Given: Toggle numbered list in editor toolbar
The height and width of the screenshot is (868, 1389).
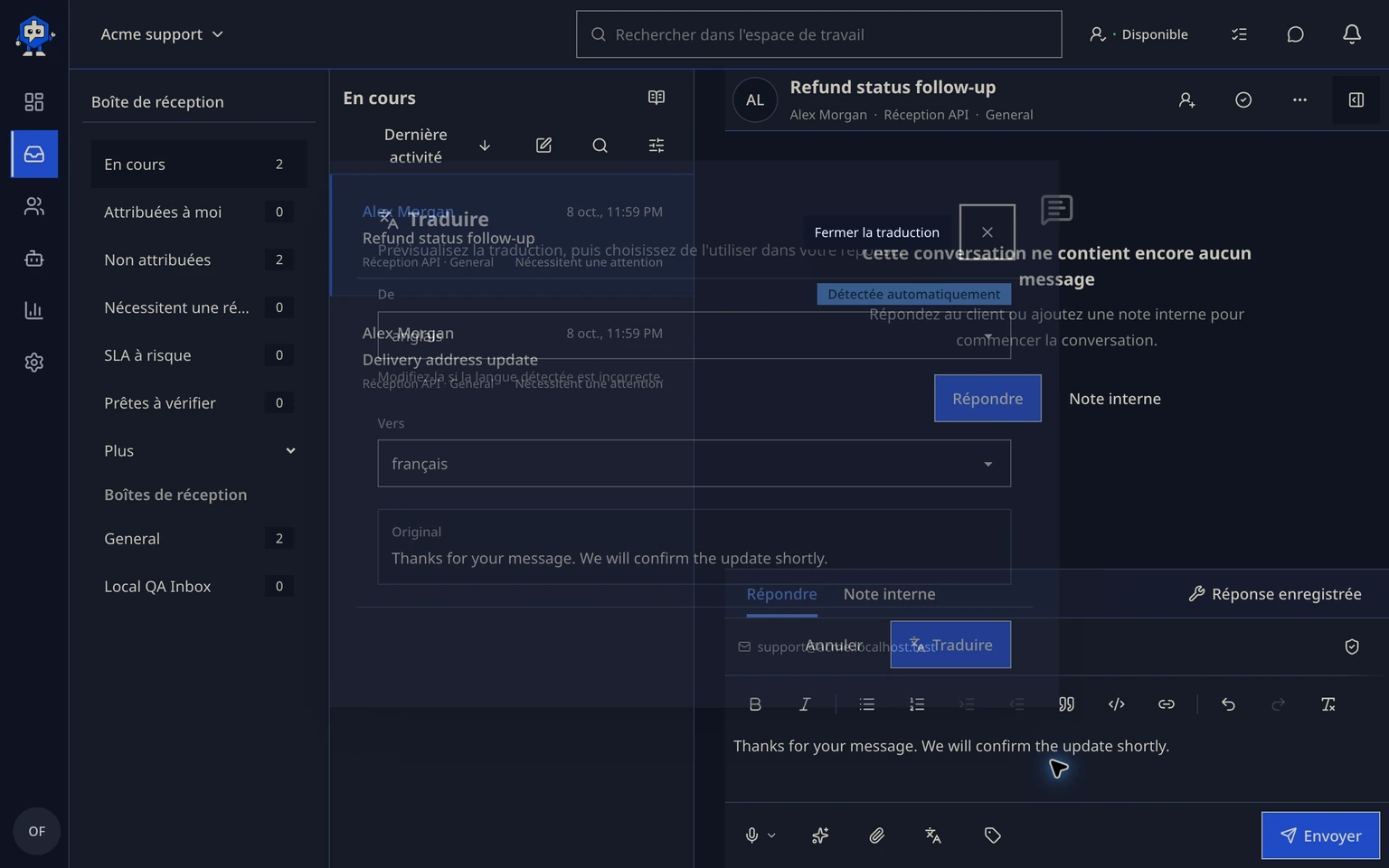Looking at the screenshot, I should (916, 704).
